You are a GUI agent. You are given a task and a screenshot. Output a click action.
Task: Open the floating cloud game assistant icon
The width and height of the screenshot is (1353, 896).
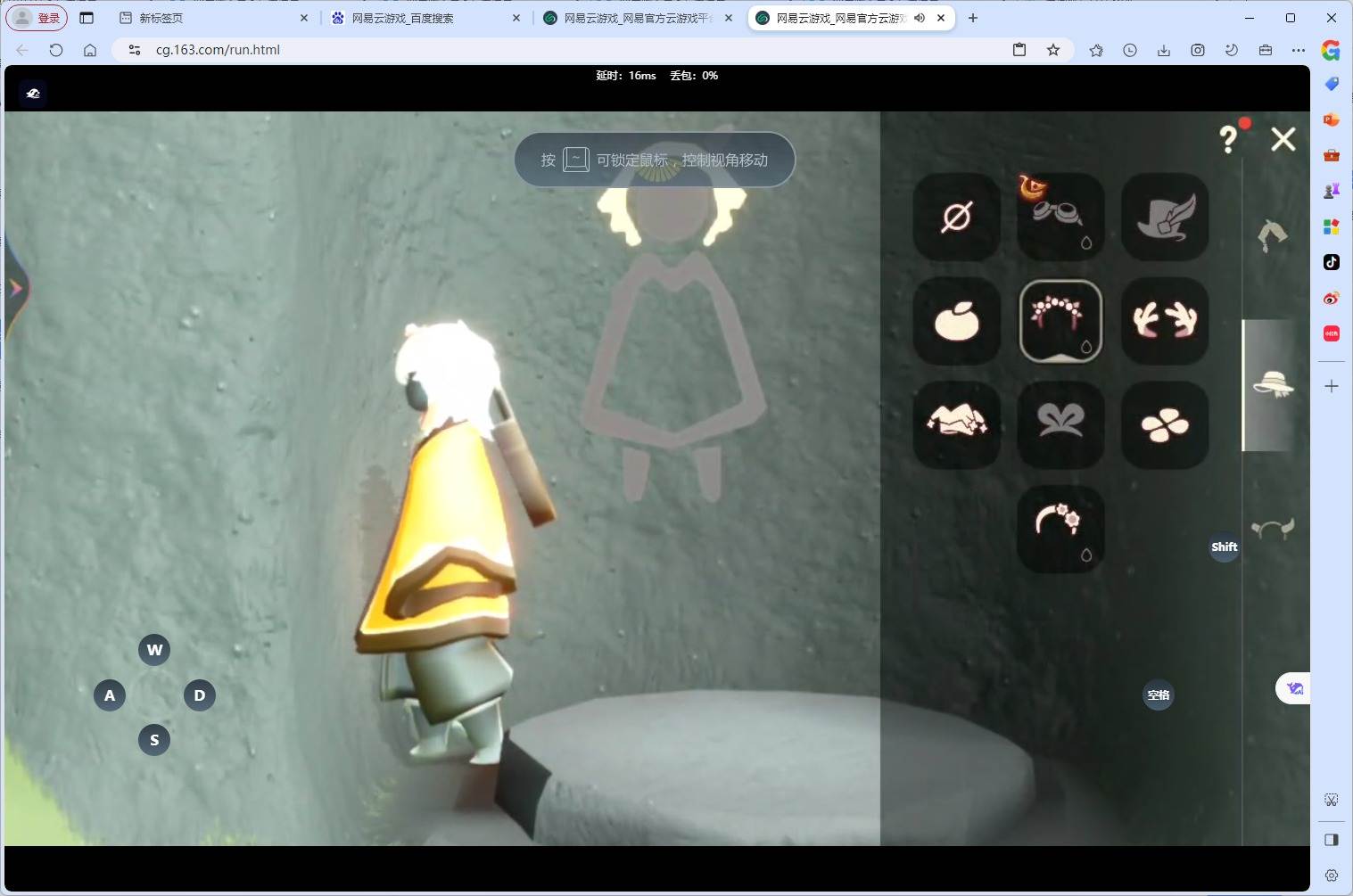(x=1294, y=688)
